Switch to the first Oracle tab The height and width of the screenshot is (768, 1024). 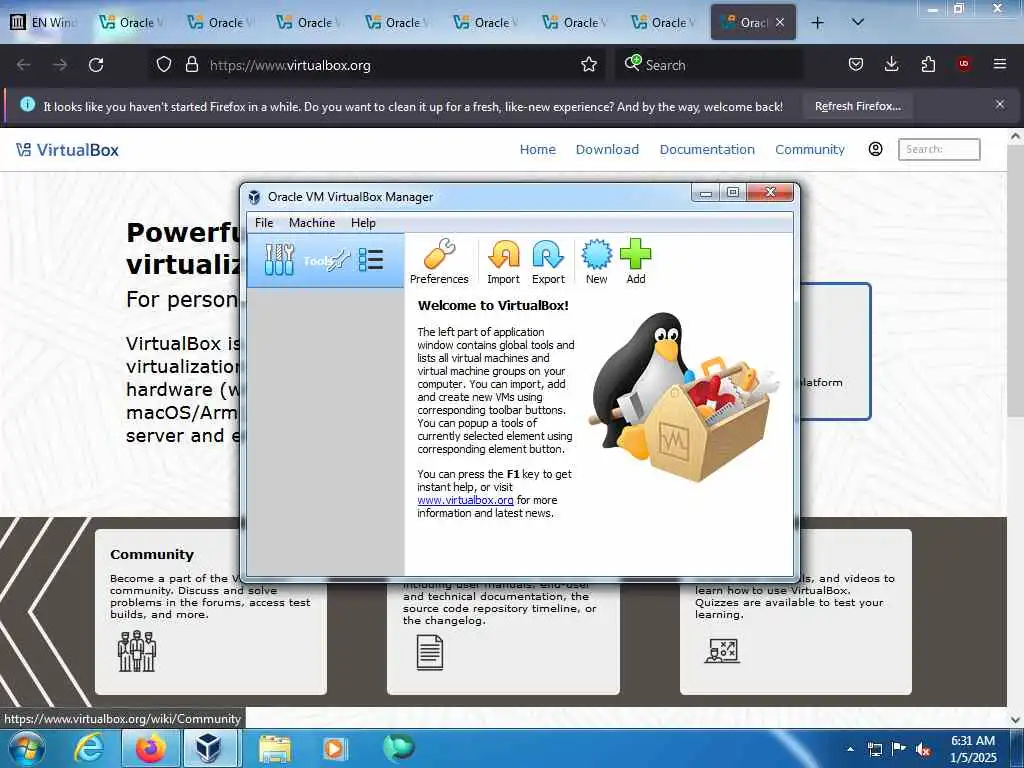(132, 22)
